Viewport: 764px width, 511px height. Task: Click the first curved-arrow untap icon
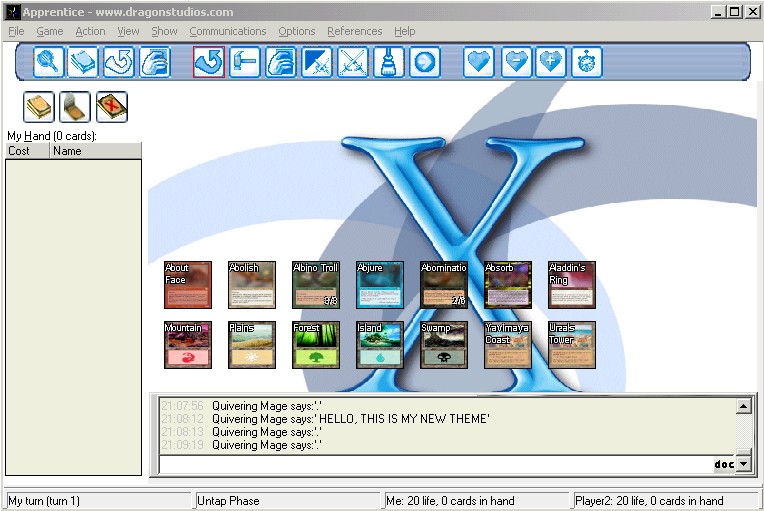(x=118, y=62)
